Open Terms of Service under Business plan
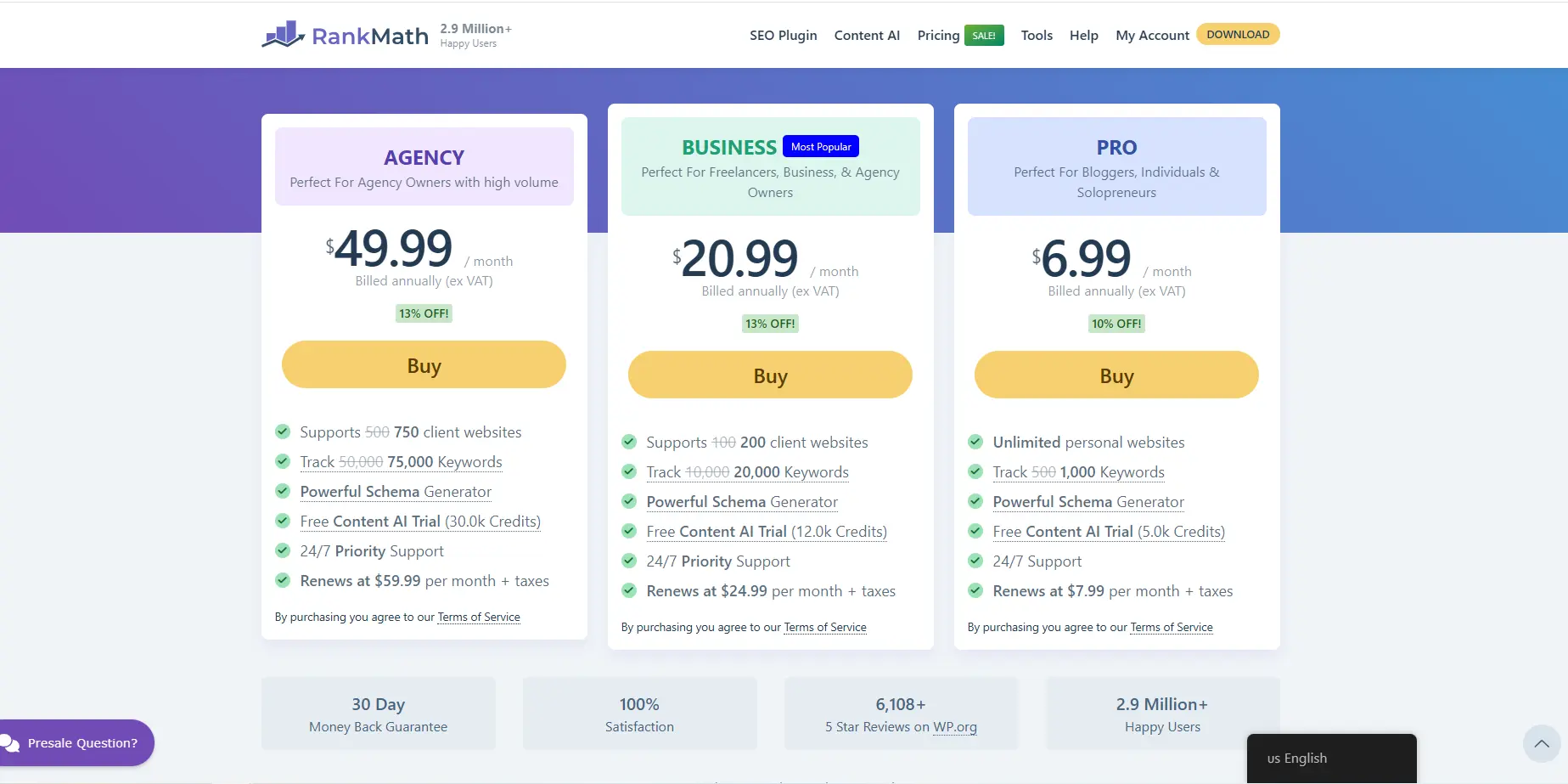Viewport: 1568px width, 784px height. [825, 628]
